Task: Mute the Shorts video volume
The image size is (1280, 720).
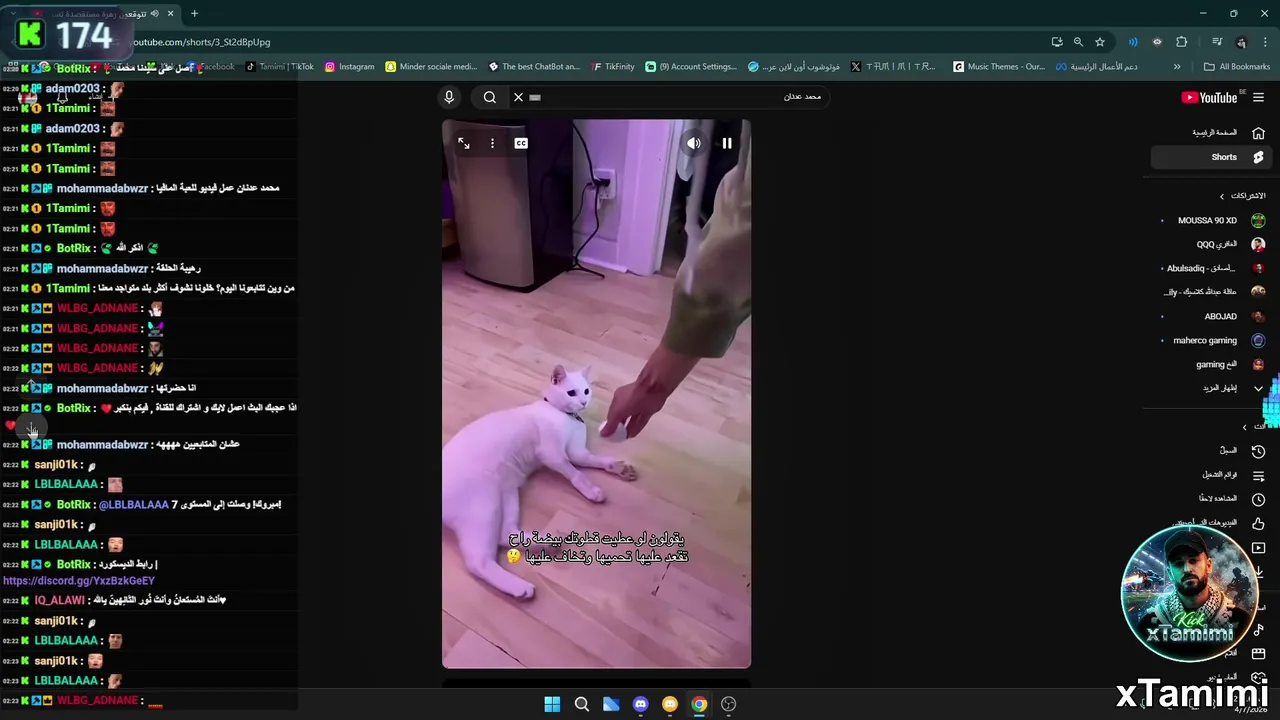Action: 694,143
